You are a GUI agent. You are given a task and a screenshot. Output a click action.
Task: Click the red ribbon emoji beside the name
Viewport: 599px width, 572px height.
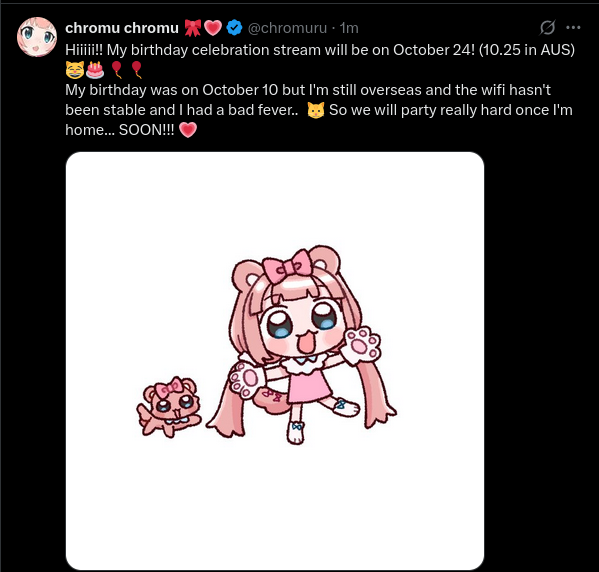pyautogui.click(x=193, y=28)
